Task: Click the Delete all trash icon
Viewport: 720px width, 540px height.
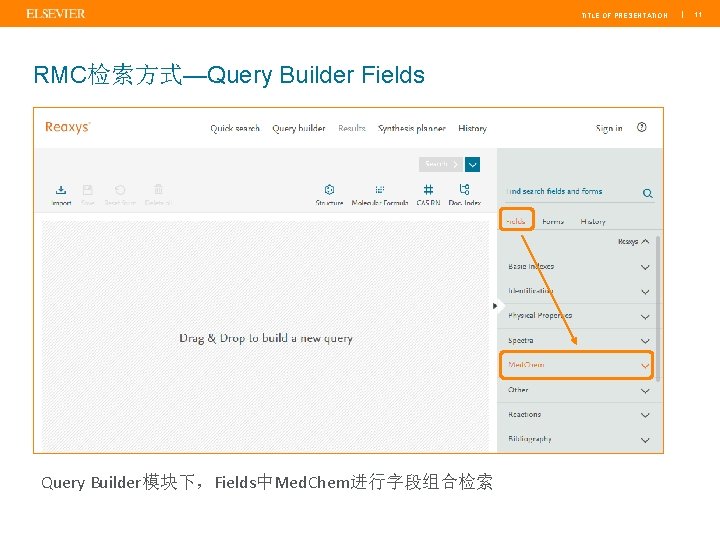Action: click(158, 189)
